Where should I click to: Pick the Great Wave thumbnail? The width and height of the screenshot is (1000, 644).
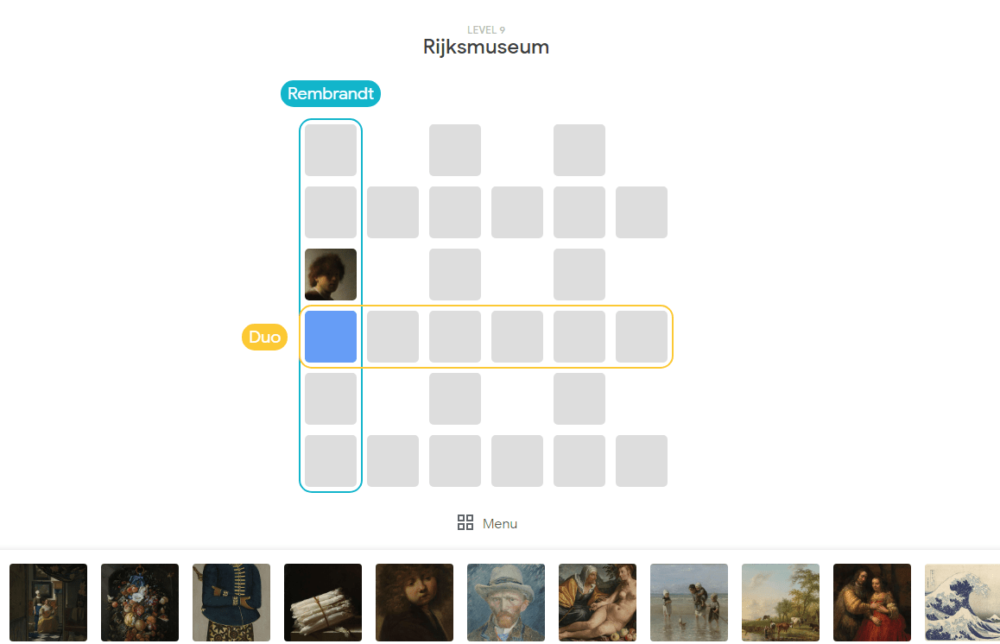click(x=962, y=602)
